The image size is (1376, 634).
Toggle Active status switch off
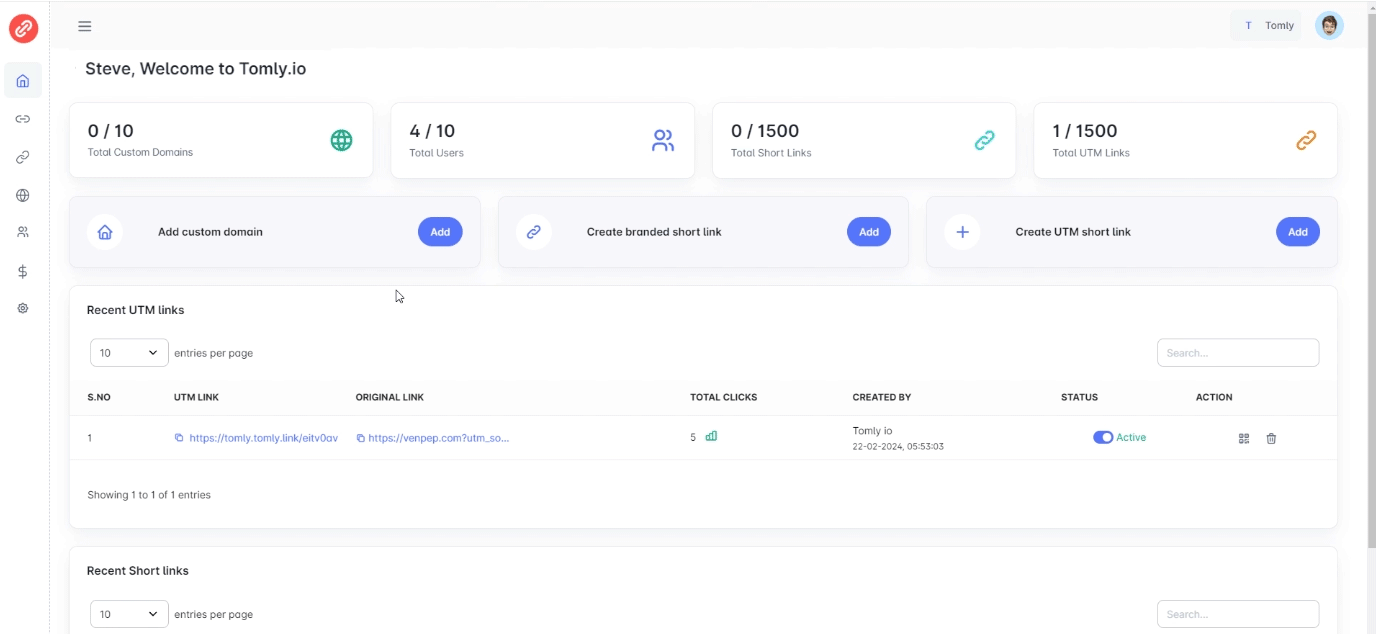(1103, 437)
